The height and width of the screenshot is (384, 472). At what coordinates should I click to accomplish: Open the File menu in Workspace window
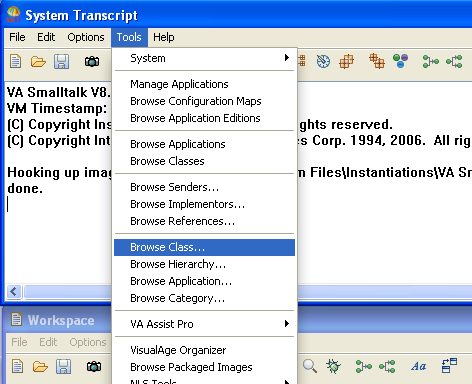click(x=19, y=342)
